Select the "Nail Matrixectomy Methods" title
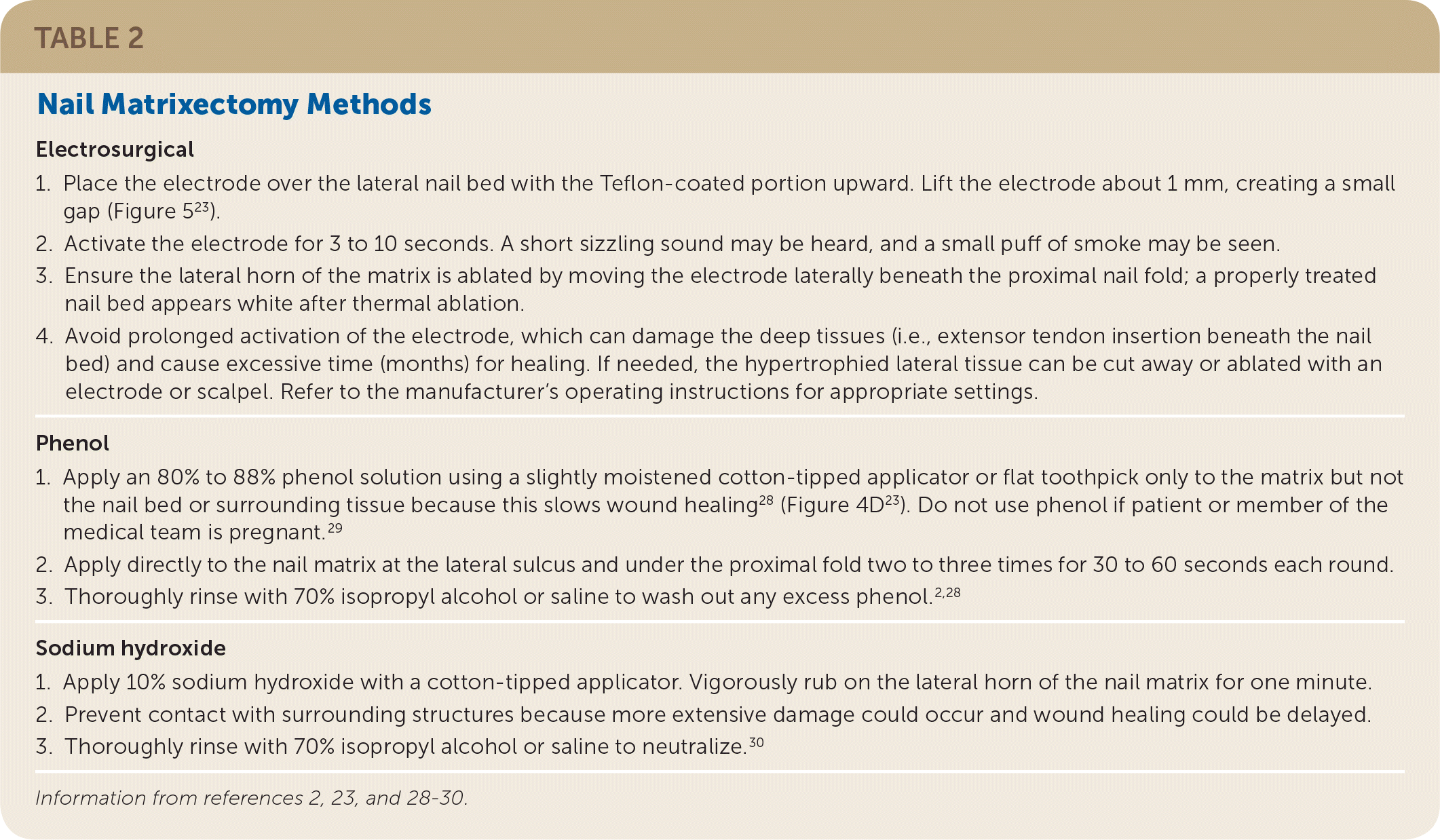The height and width of the screenshot is (840, 1440). click(234, 104)
